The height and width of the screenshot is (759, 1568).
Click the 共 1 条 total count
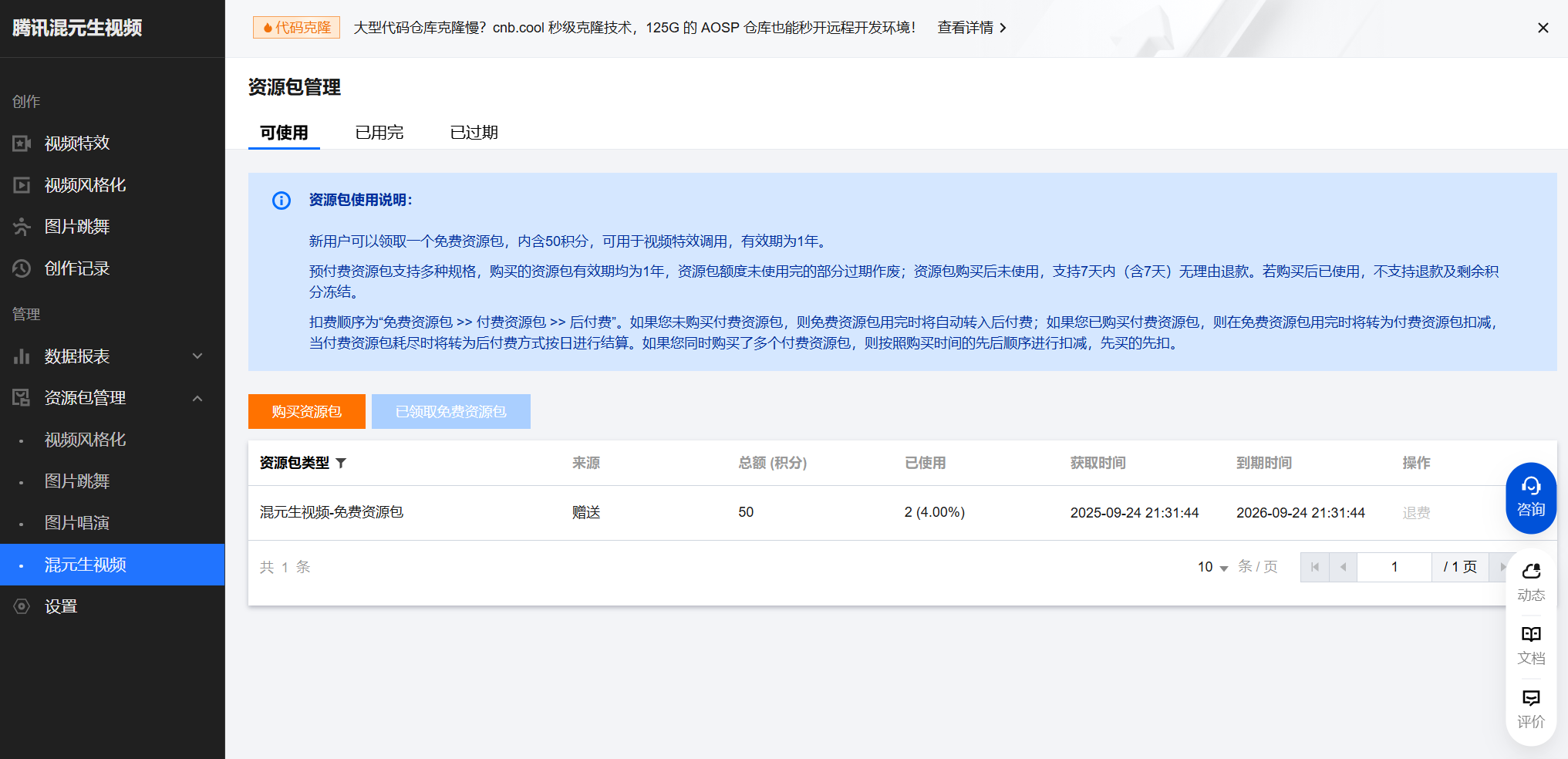[x=285, y=567]
